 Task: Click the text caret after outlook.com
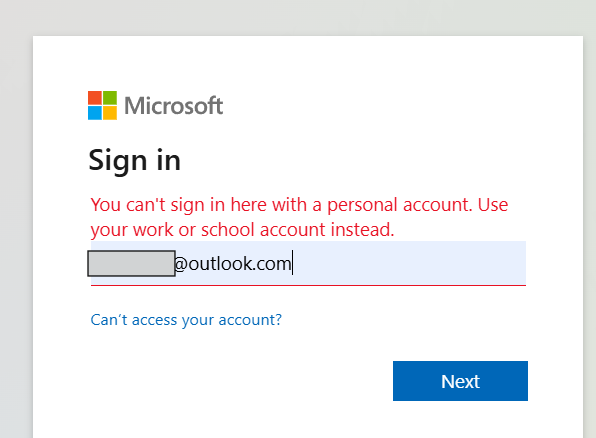292,263
